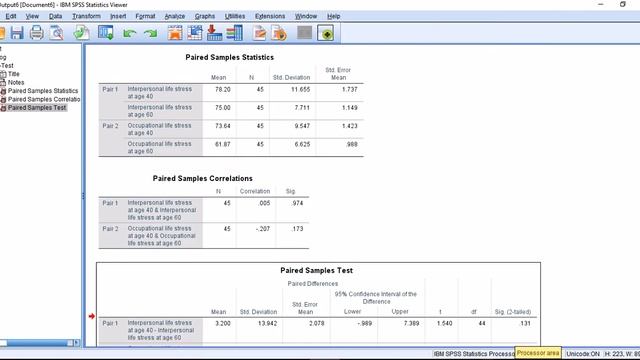This screenshot has height=360, width=640.
Task: Click the H: 223 dimensions status entry
Action: click(622, 354)
